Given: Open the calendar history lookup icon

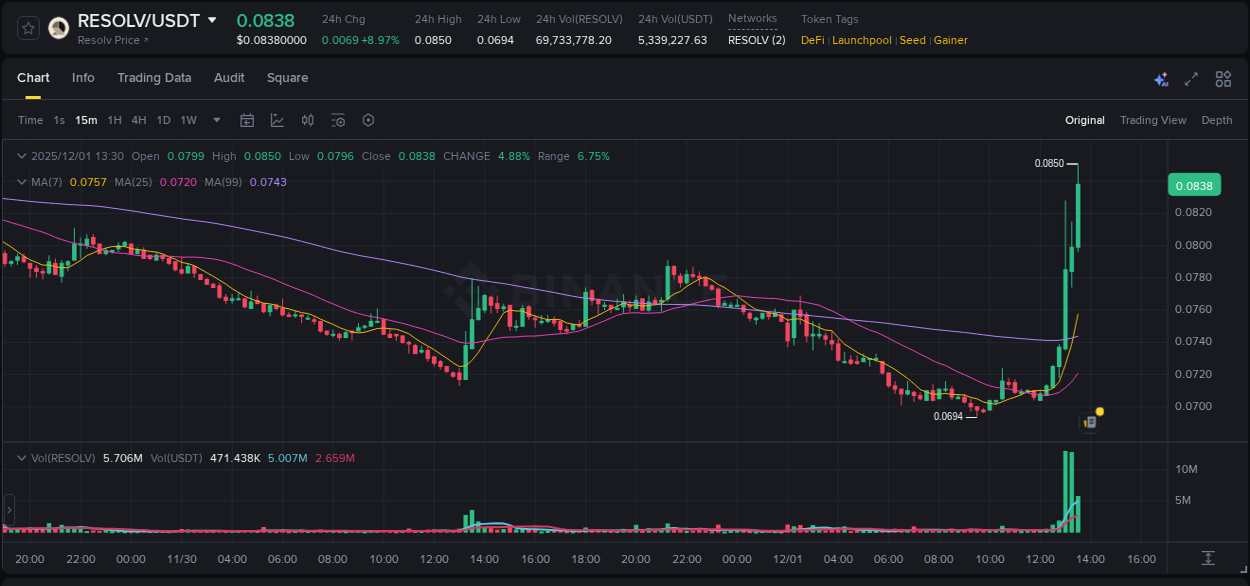Looking at the screenshot, I should click(247, 120).
